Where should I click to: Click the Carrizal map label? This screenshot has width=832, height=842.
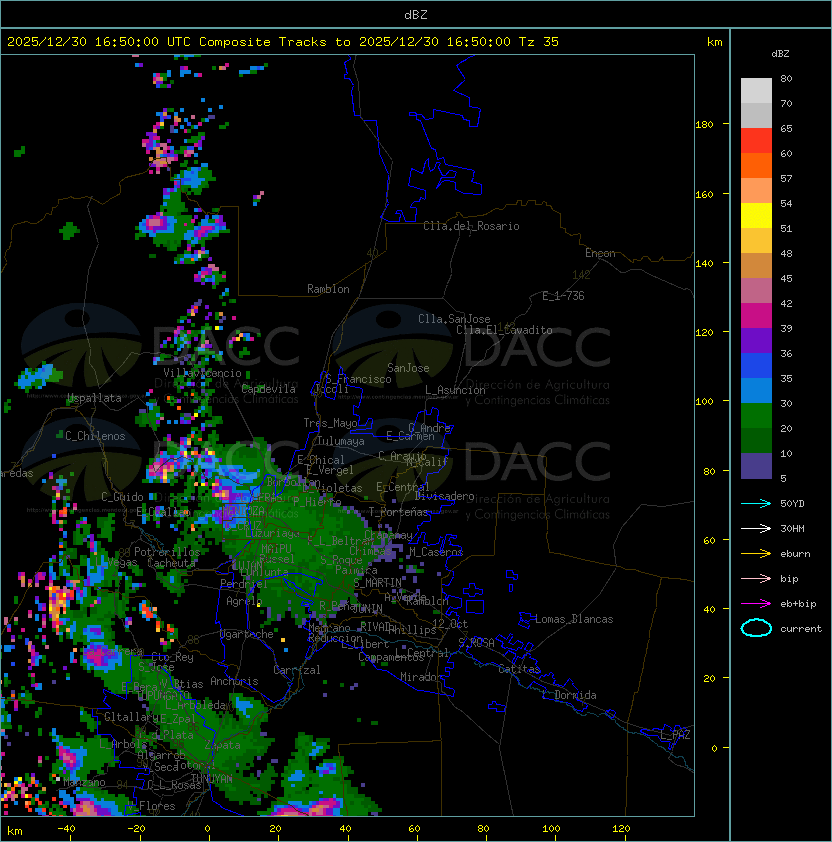pyautogui.click(x=296, y=670)
